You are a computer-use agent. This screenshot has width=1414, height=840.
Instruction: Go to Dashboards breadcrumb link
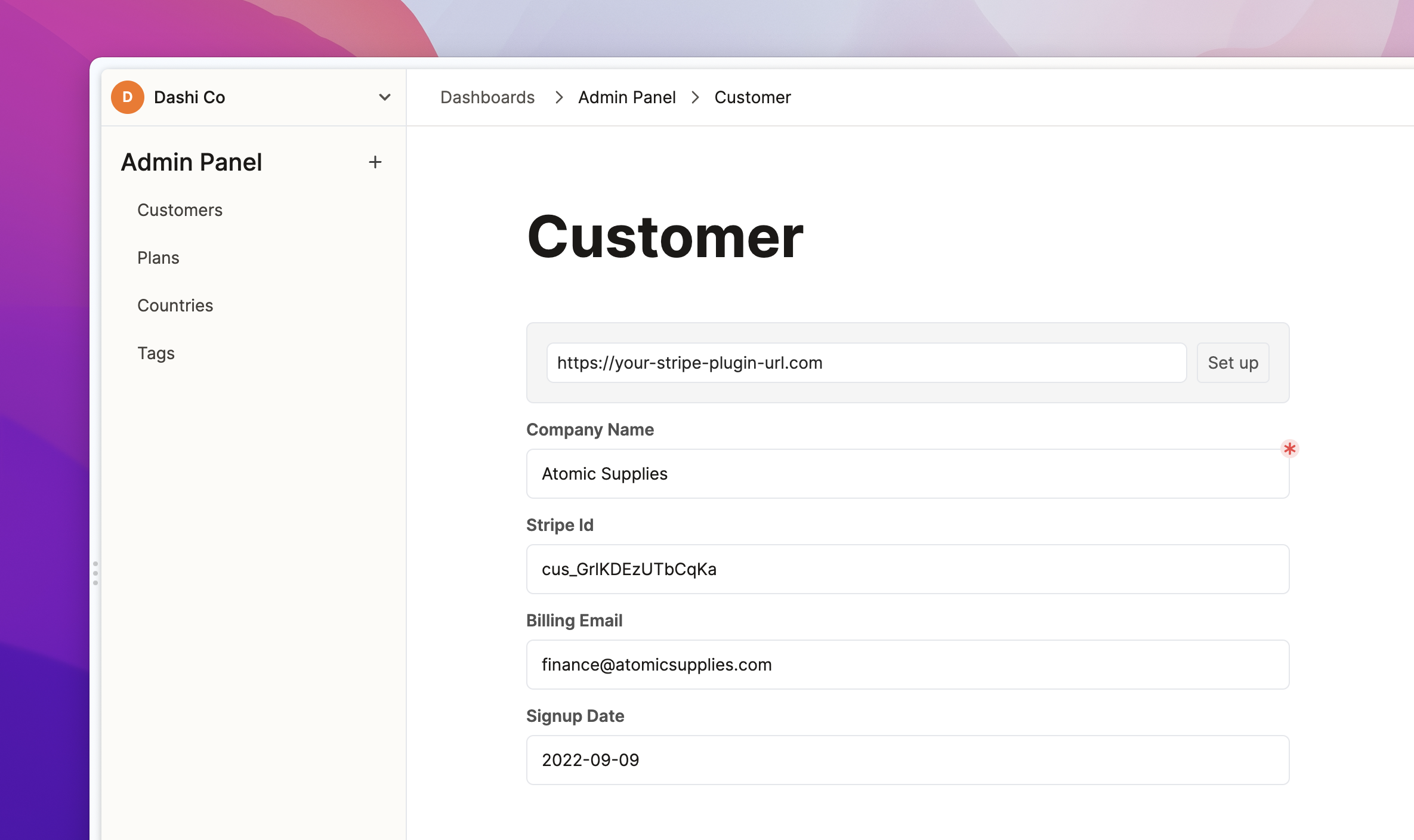(x=487, y=97)
